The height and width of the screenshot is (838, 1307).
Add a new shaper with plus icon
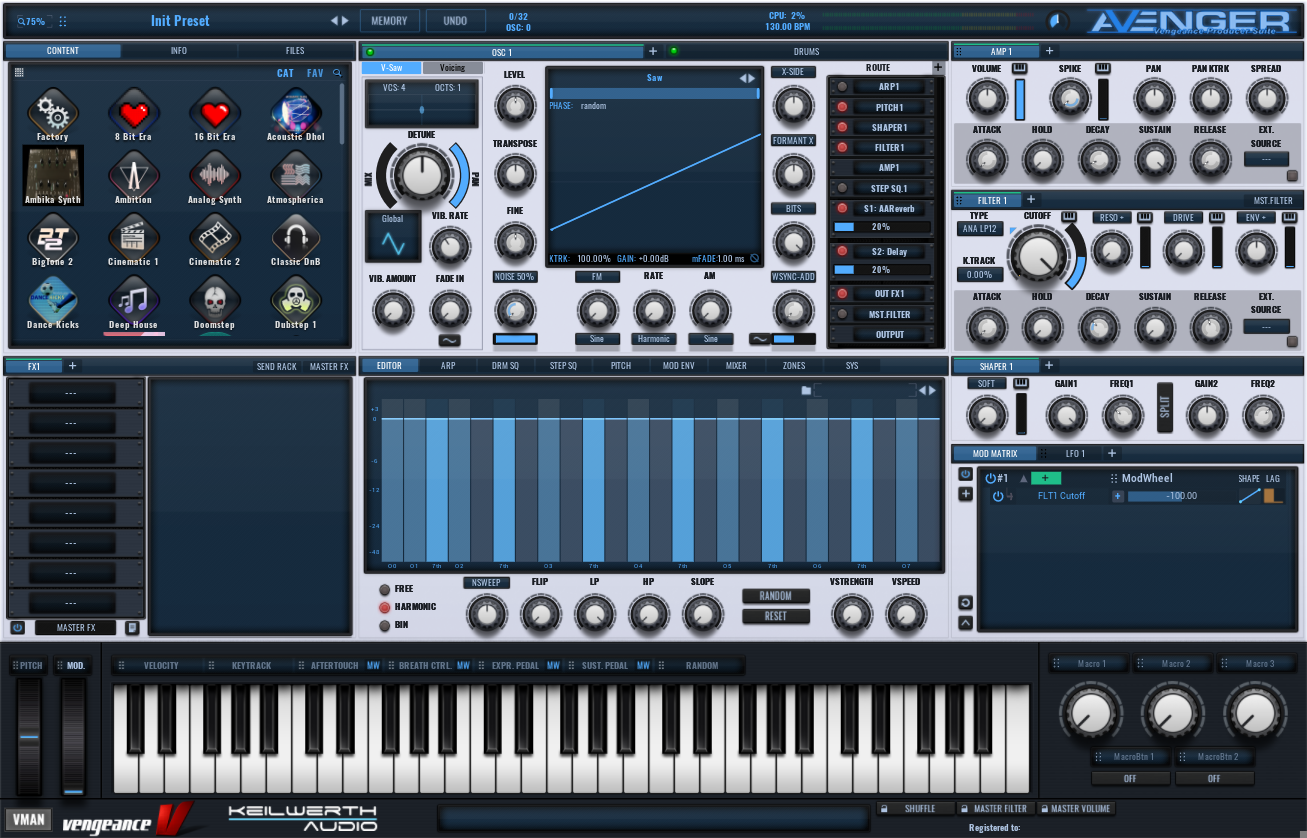tap(1047, 366)
